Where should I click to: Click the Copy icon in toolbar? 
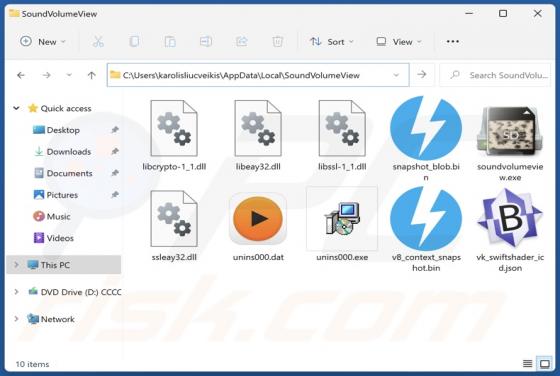[134, 42]
